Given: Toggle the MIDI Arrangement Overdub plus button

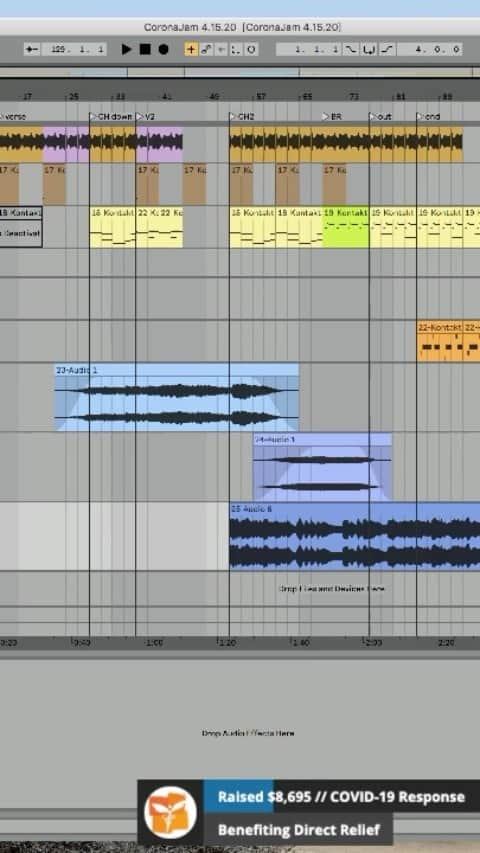Looking at the screenshot, I should click(x=191, y=50).
